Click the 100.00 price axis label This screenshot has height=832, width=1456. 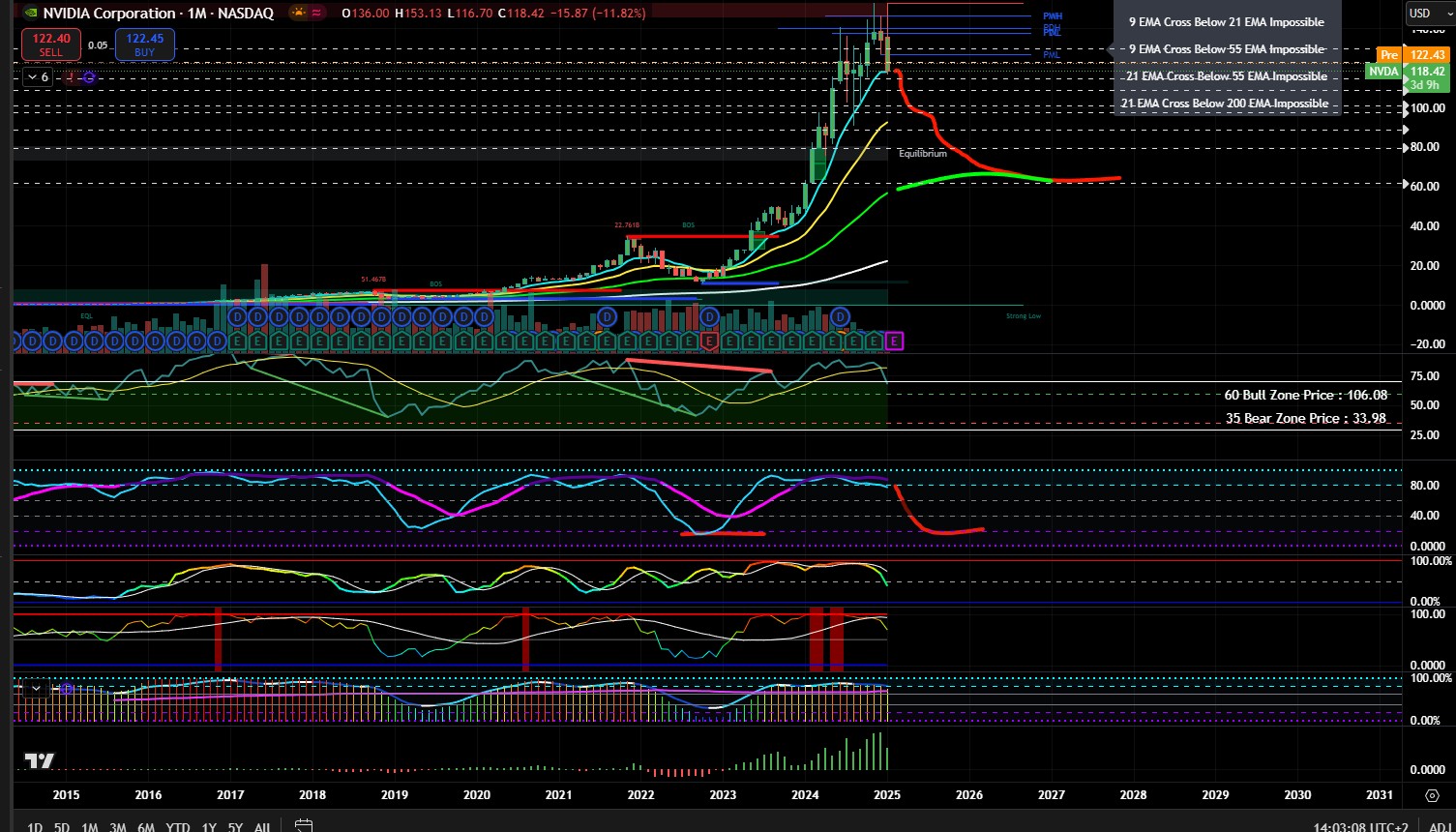(1427, 107)
